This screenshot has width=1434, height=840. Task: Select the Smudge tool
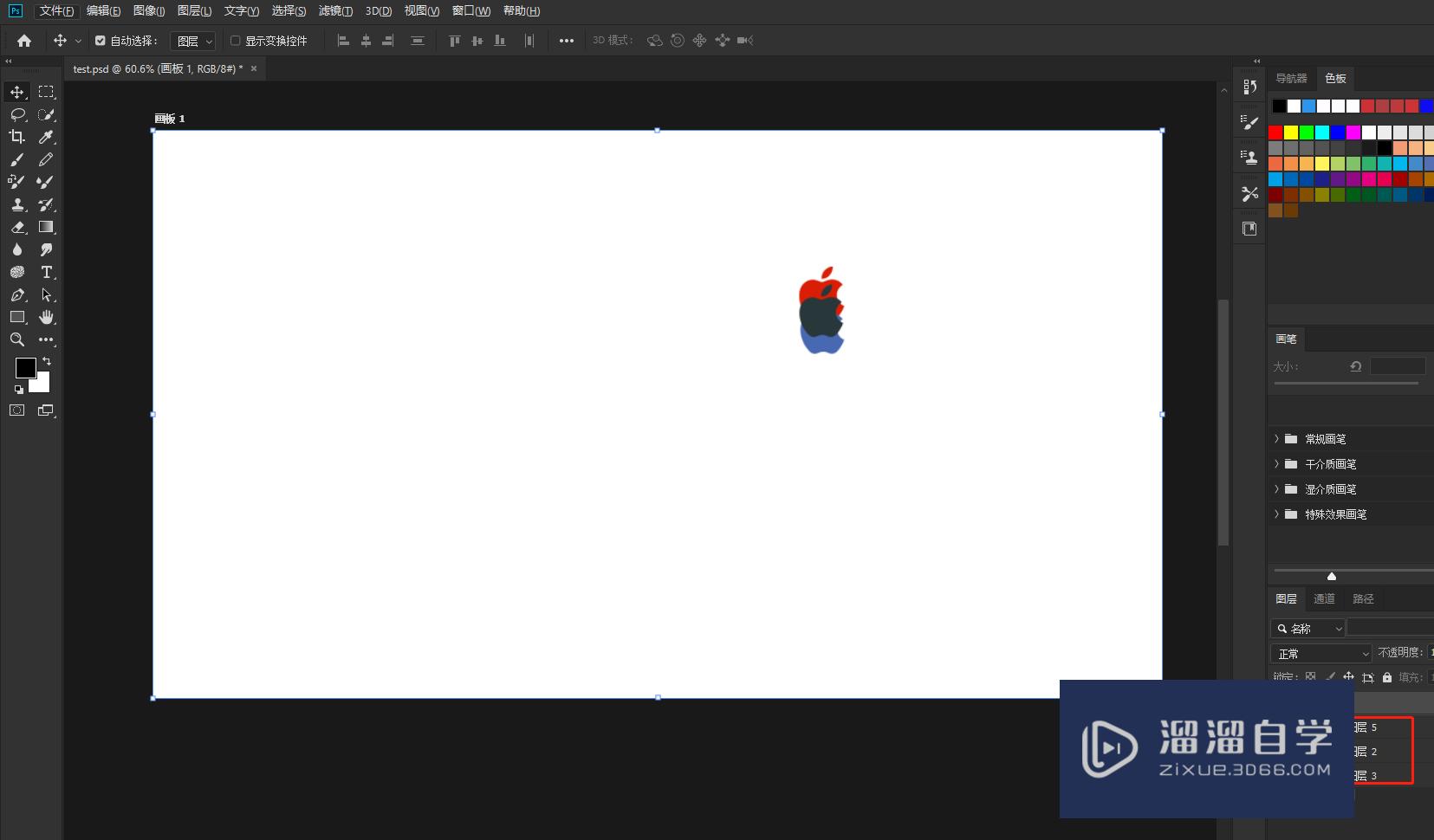tap(47, 249)
